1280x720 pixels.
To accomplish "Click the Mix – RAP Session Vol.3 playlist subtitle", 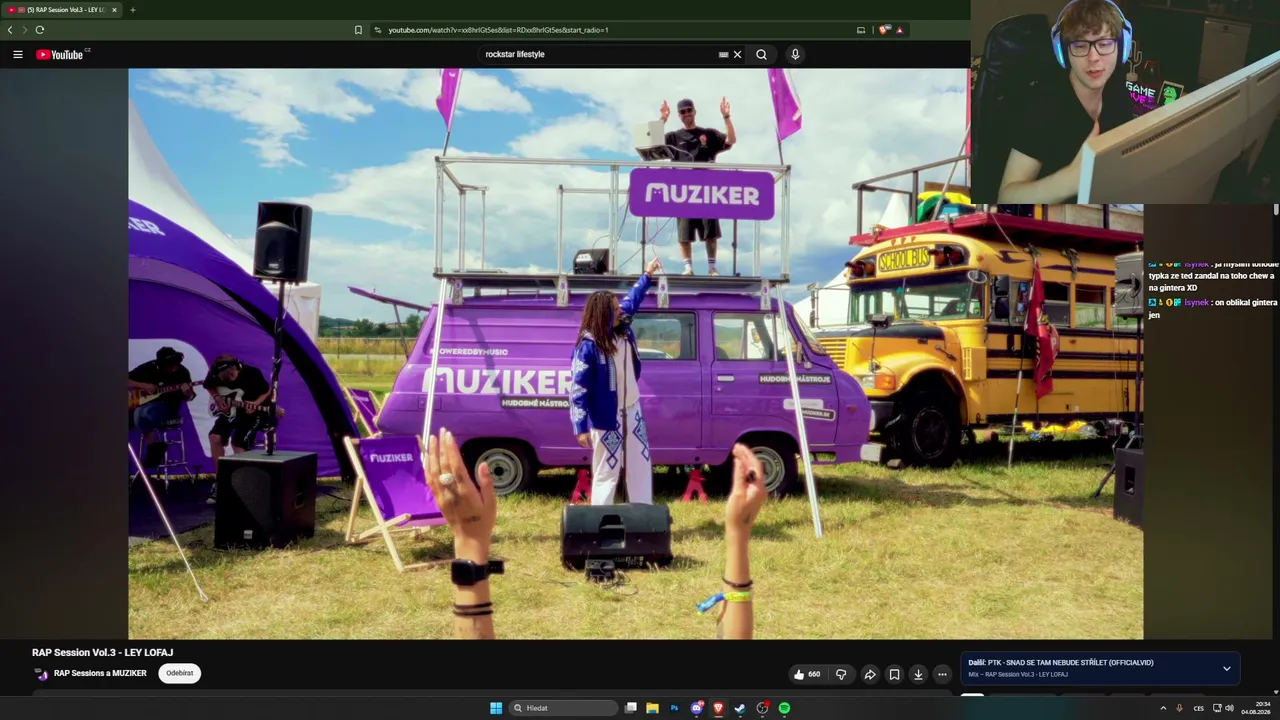I will point(1018,675).
